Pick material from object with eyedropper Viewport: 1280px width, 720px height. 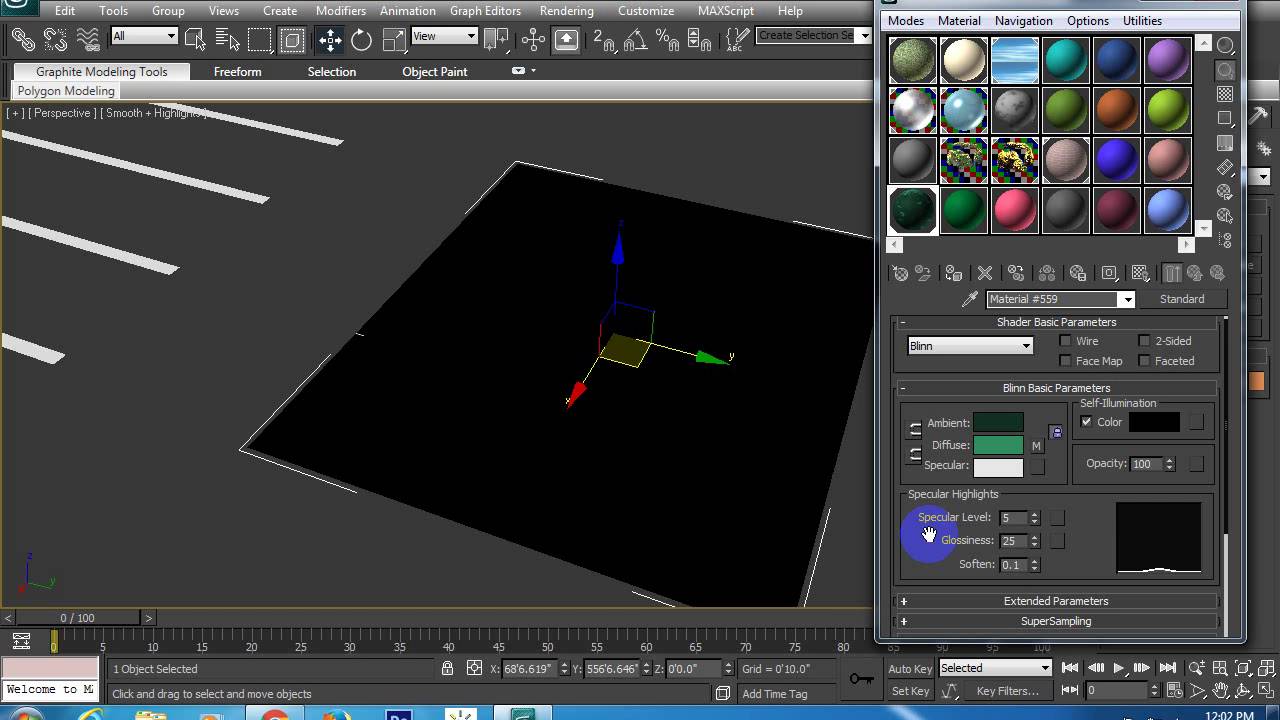tap(969, 299)
